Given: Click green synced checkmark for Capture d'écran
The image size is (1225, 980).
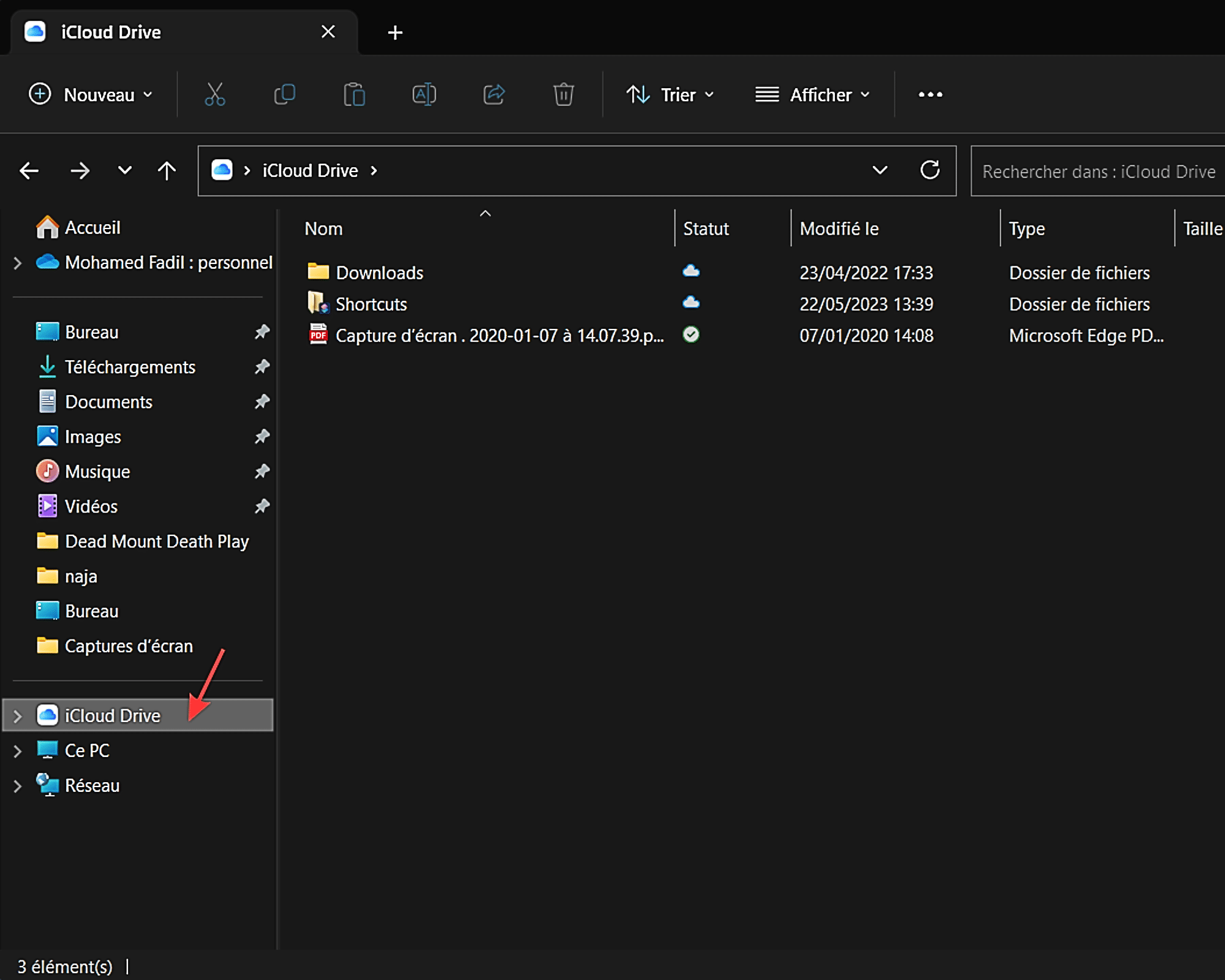Looking at the screenshot, I should 692,334.
